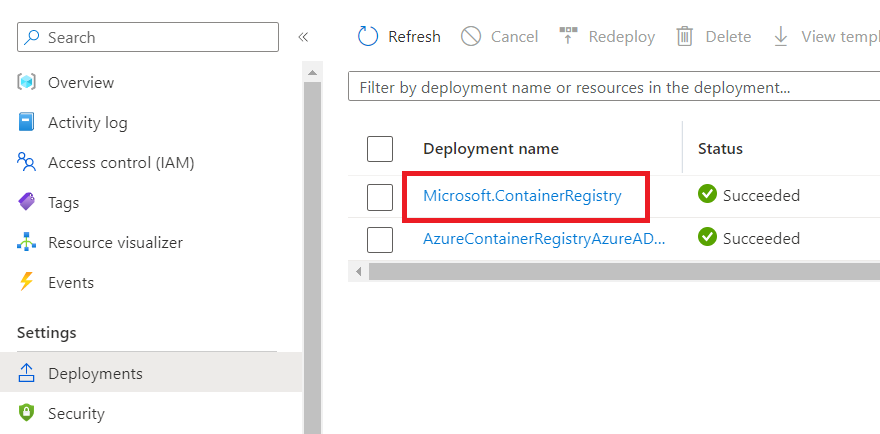
Task: Click the Resource visualizer icon
Action: pos(27,242)
